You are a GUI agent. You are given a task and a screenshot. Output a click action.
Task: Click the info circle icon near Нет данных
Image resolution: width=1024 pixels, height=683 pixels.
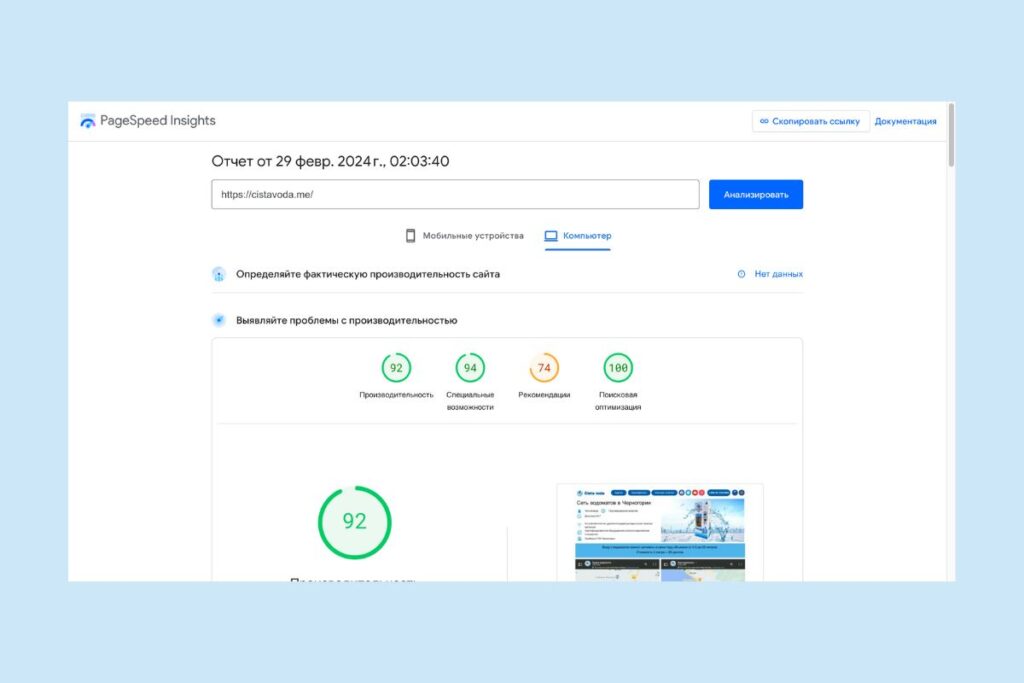tap(741, 274)
